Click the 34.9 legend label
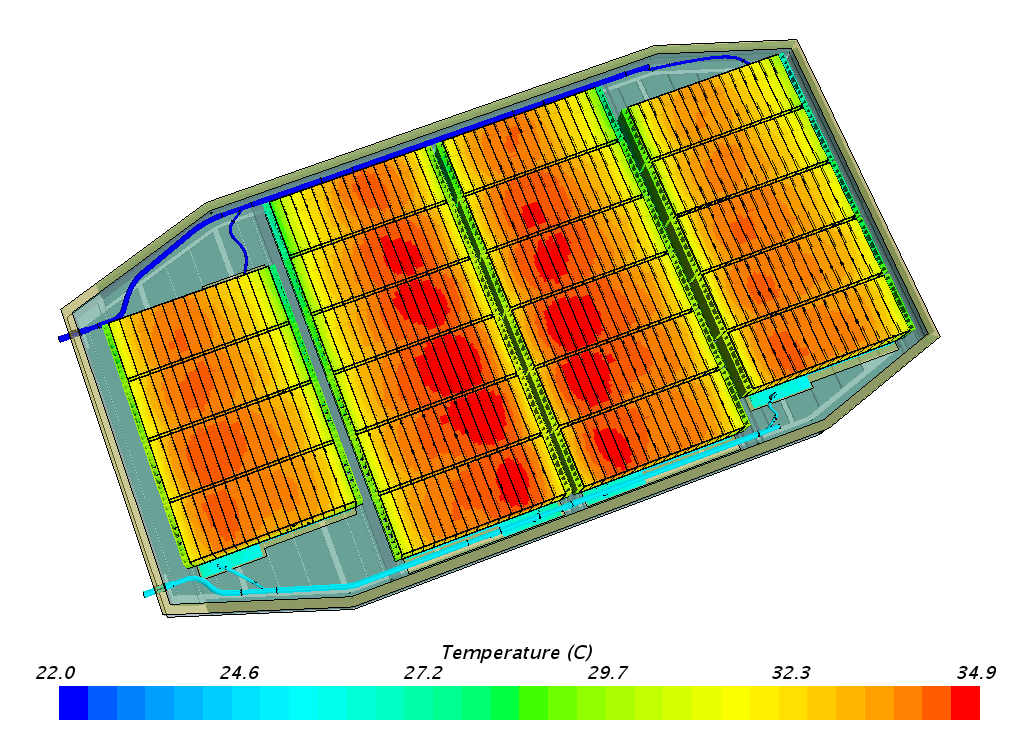Viewport: 1020px width, 743px height. (976, 673)
